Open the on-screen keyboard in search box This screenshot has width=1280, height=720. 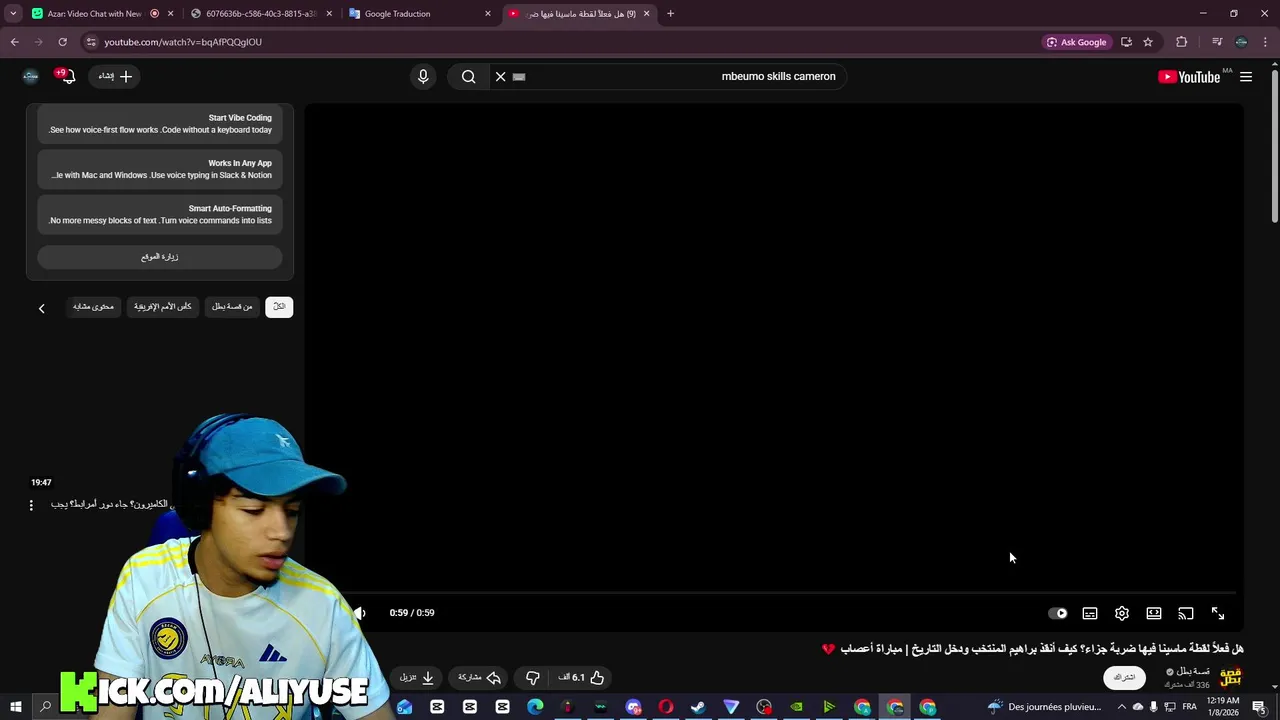point(519,76)
